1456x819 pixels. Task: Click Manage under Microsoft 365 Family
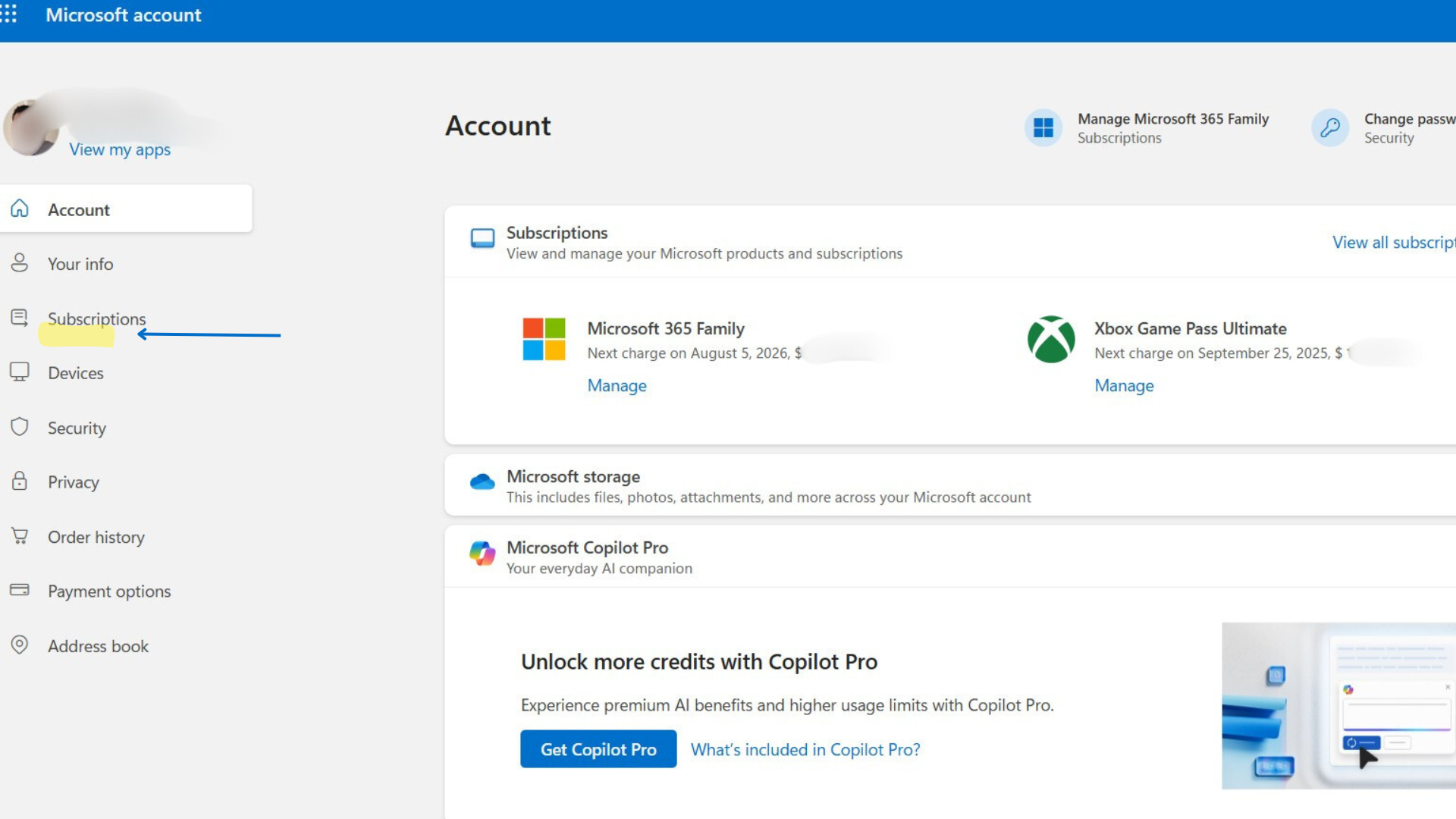pos(617,385)
